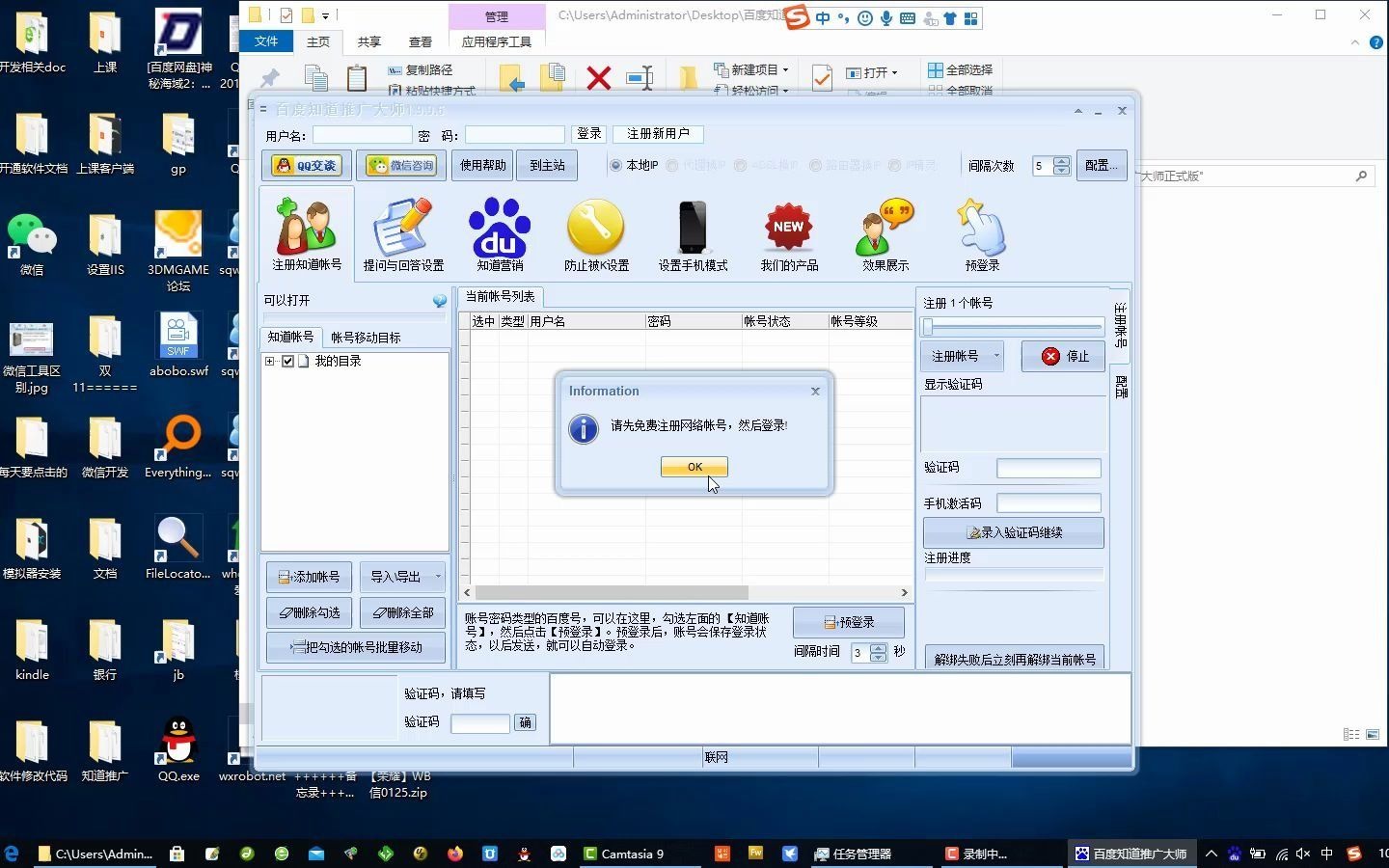Select the 当前帐号列表 tab
Image resolution: width=1389 pixels, height=868 pixels.
coord(500,296)
